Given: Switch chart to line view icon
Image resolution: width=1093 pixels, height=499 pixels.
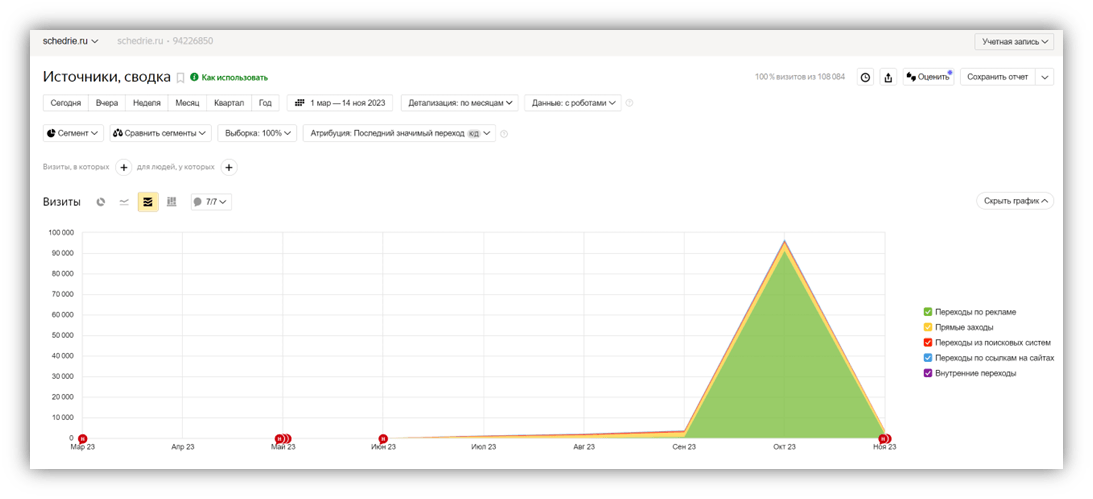Looking at the screenshot, I should tap(124, 202).
